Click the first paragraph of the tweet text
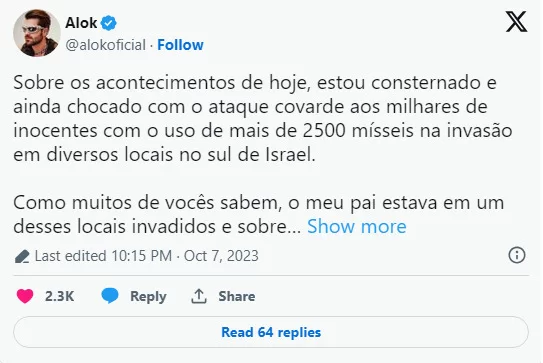The height and width of the screenshot is (363, 543). [262, 118]
